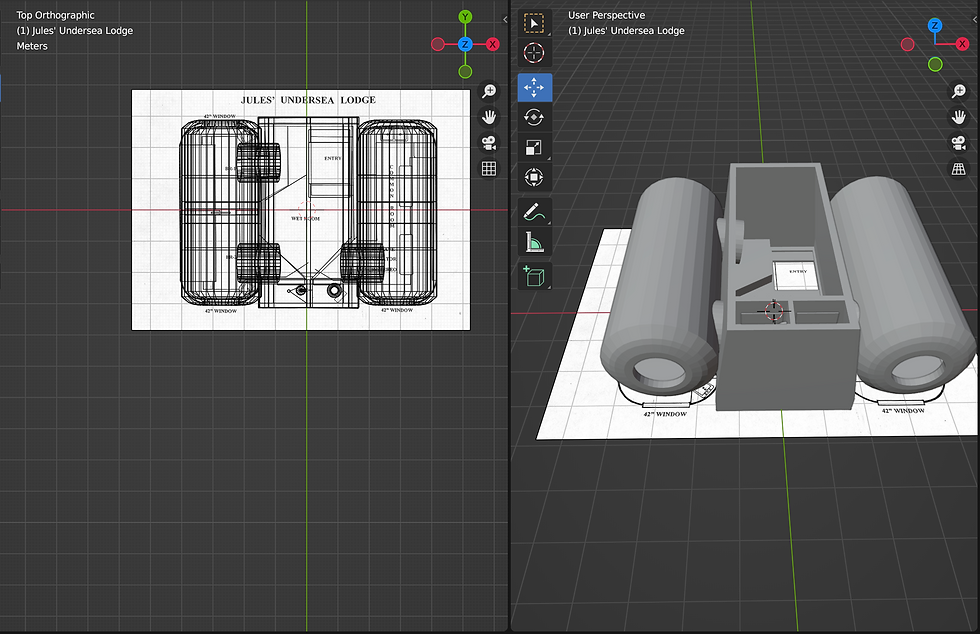Choose the Move tool in toolbar
Image resolution: width=980 pixels, height=634 pixels.
(x=534, y=88)
